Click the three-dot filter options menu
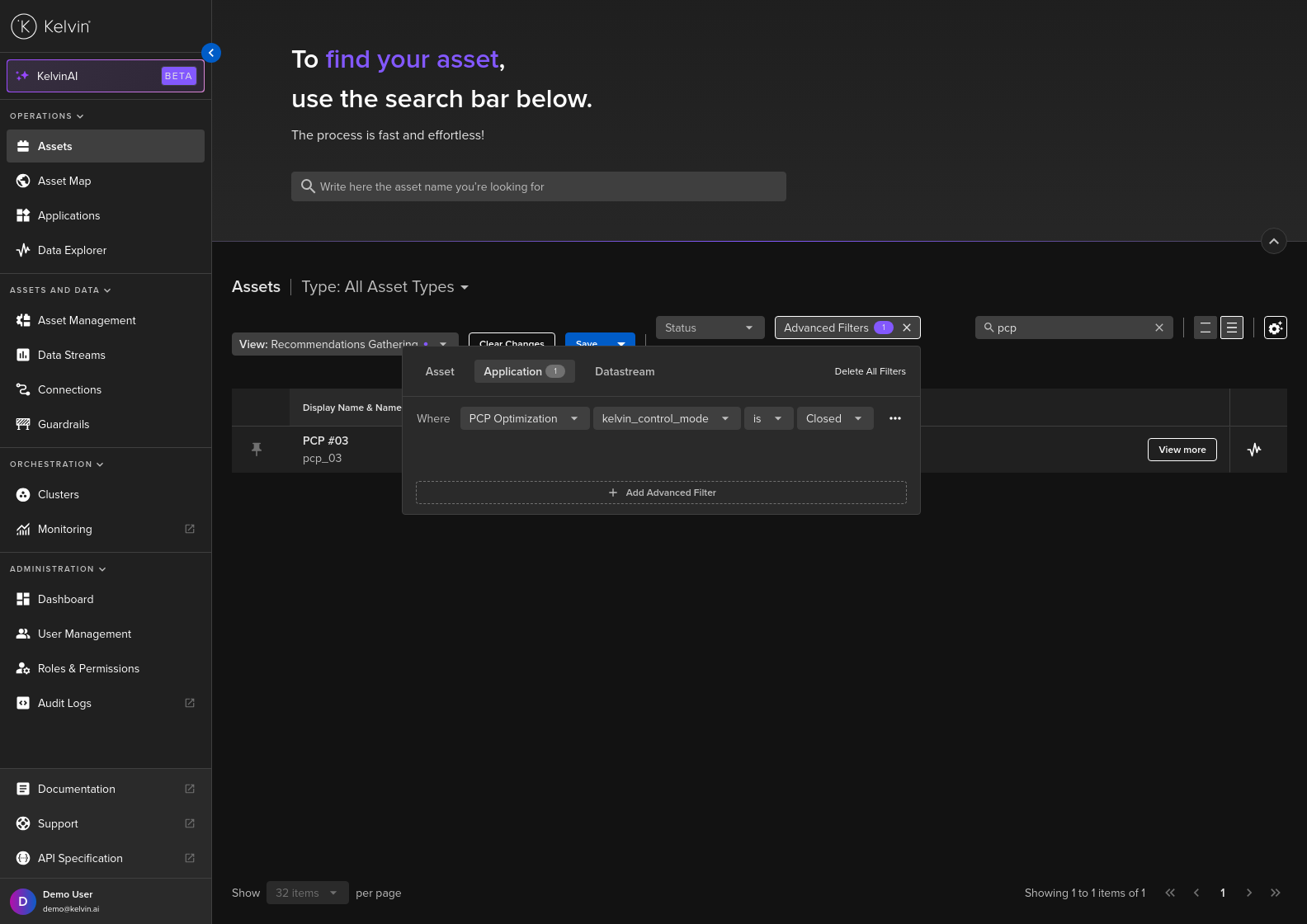Viewport: 1307px width, 924px height. pos(894,419)
